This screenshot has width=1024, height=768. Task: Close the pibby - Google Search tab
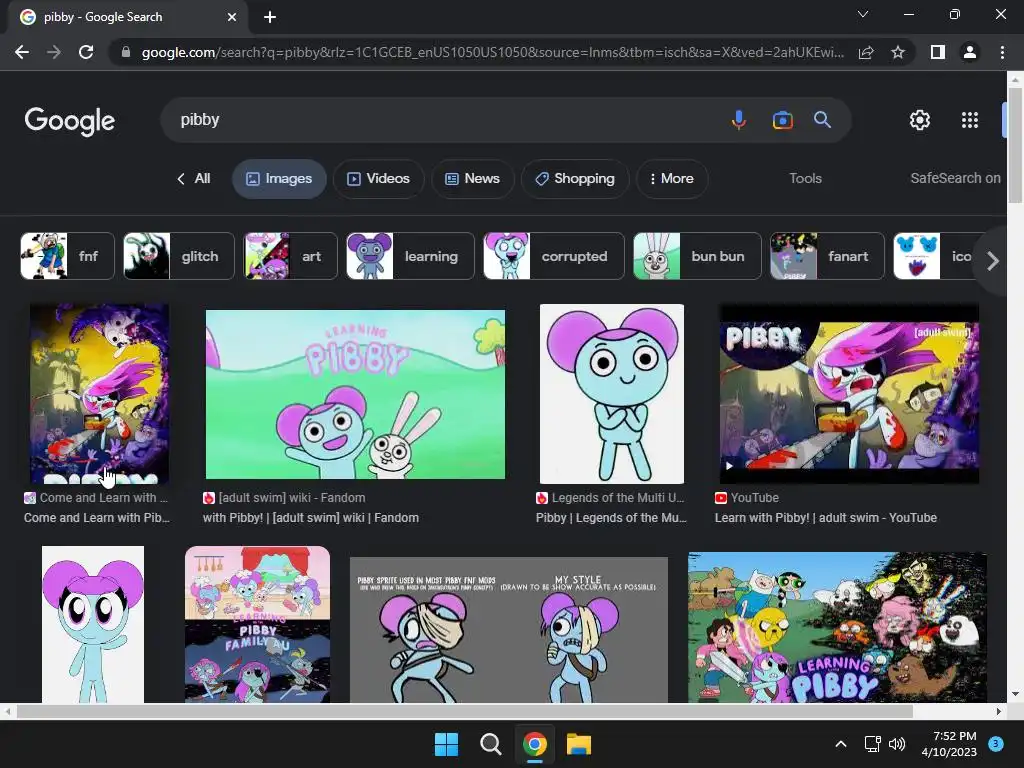pyautogui.click(x=232, y=17)
